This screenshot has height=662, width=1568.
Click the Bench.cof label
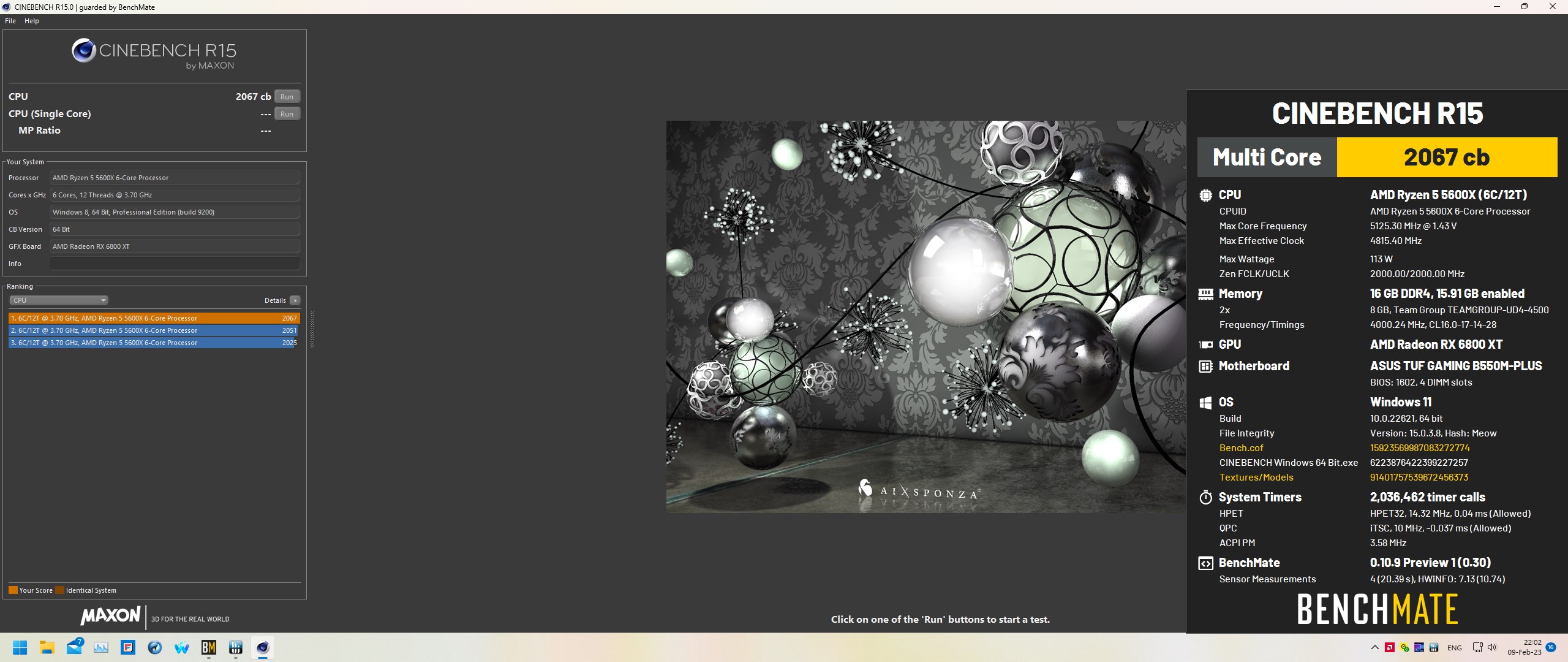[x=1241, y=448]
